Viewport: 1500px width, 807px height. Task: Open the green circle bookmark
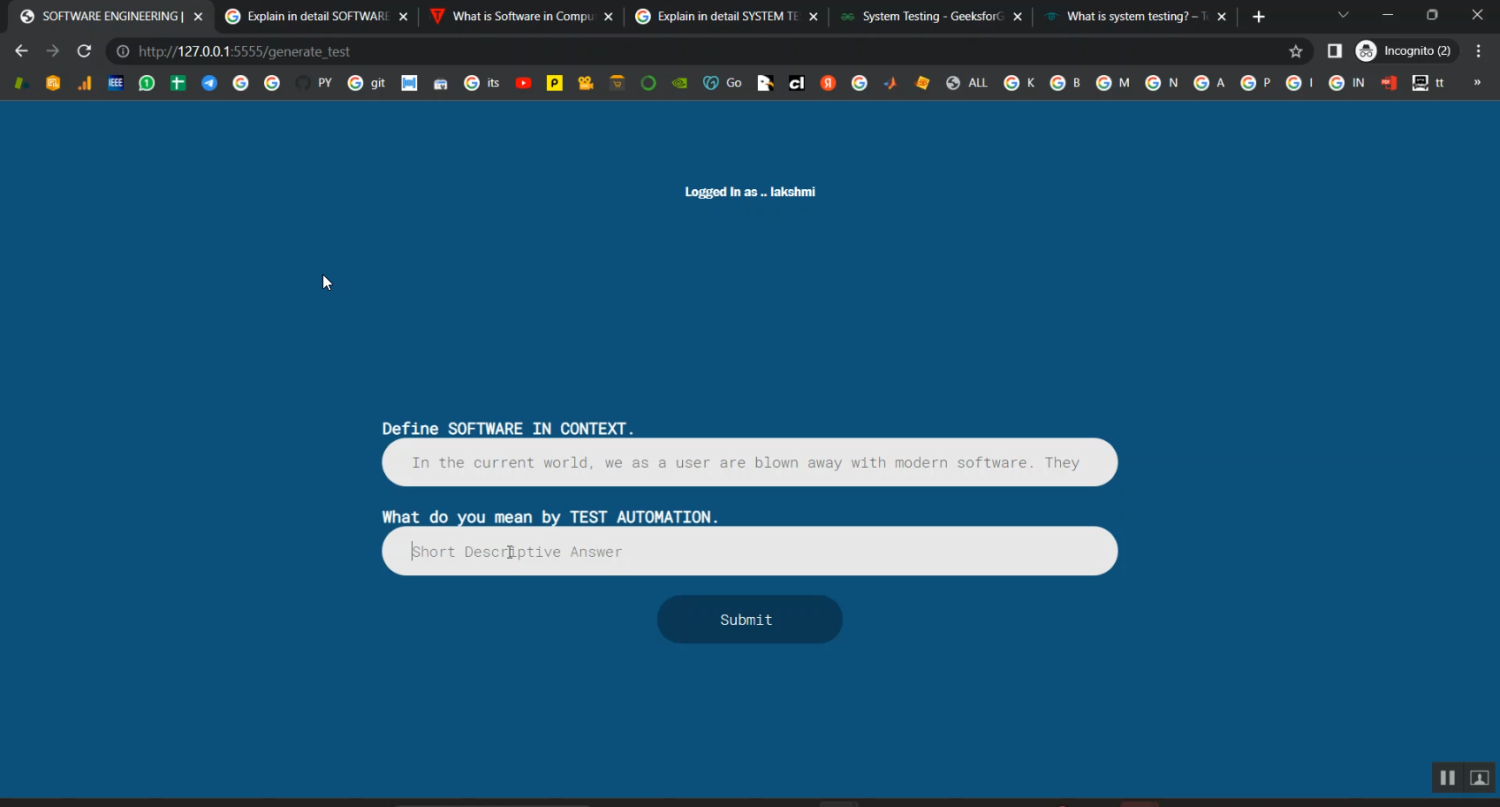pos(648,83)
